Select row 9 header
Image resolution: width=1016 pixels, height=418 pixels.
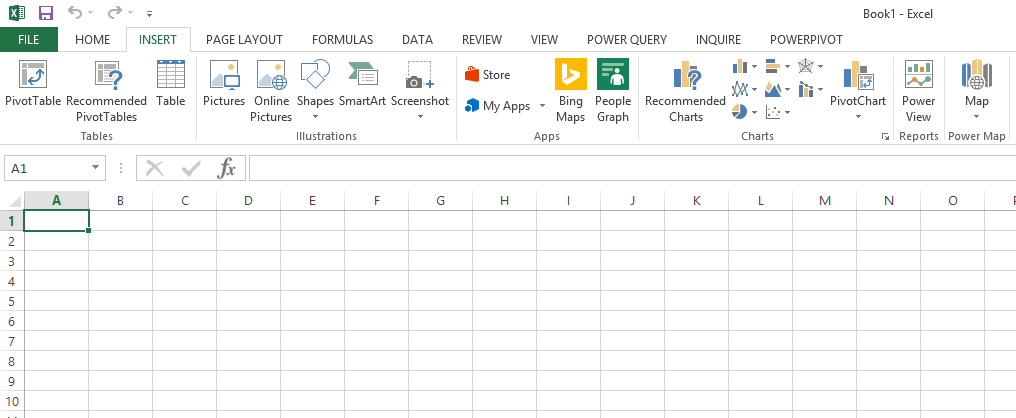click(x=11, y=382)
